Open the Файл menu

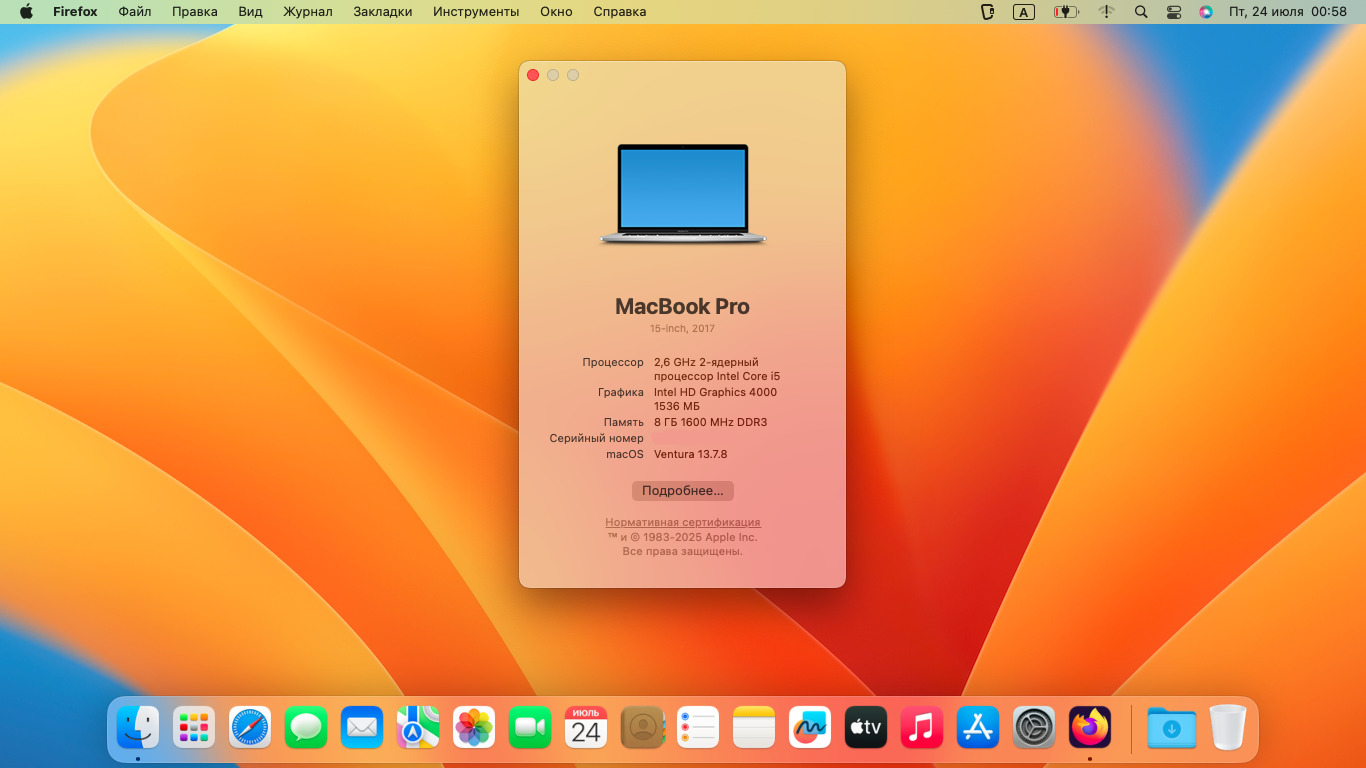(x=135, y=12)
